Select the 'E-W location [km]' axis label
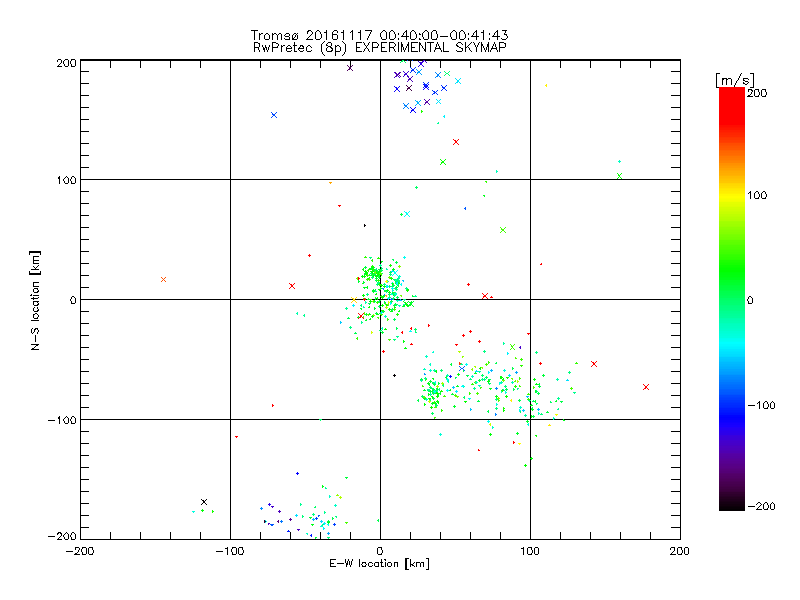 [x=379, y=563]
